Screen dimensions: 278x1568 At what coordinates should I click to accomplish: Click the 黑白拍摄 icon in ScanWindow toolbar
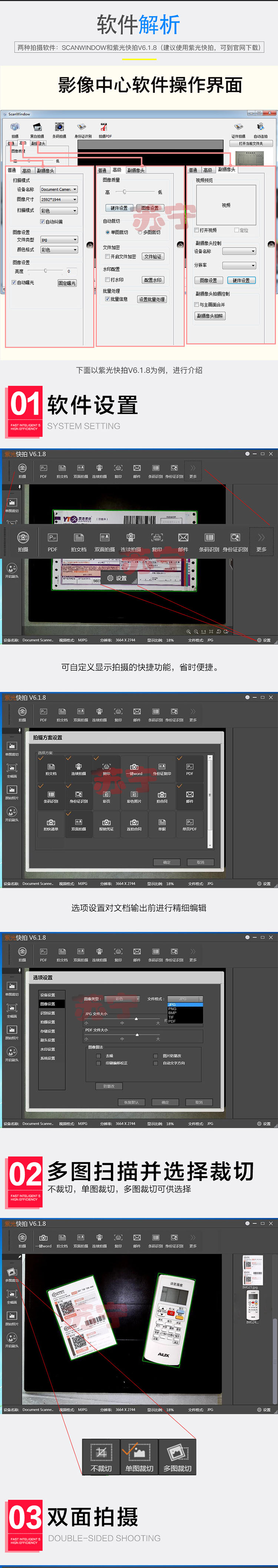click(x=37, y=127)
